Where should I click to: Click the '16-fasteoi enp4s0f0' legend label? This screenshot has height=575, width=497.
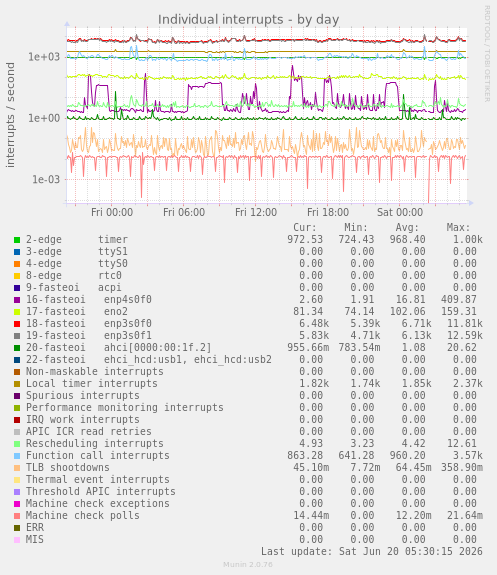point(88,300)
